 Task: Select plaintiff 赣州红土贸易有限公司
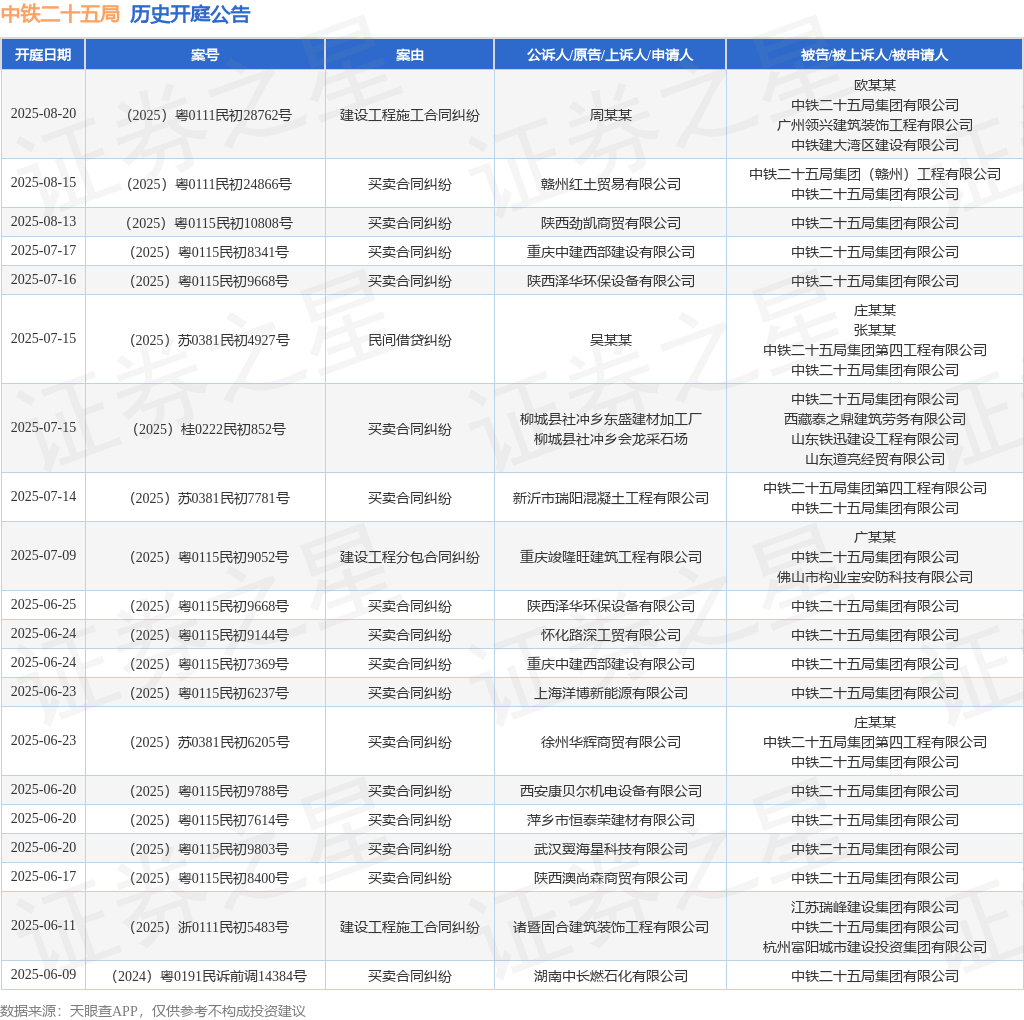pos(611,184)
